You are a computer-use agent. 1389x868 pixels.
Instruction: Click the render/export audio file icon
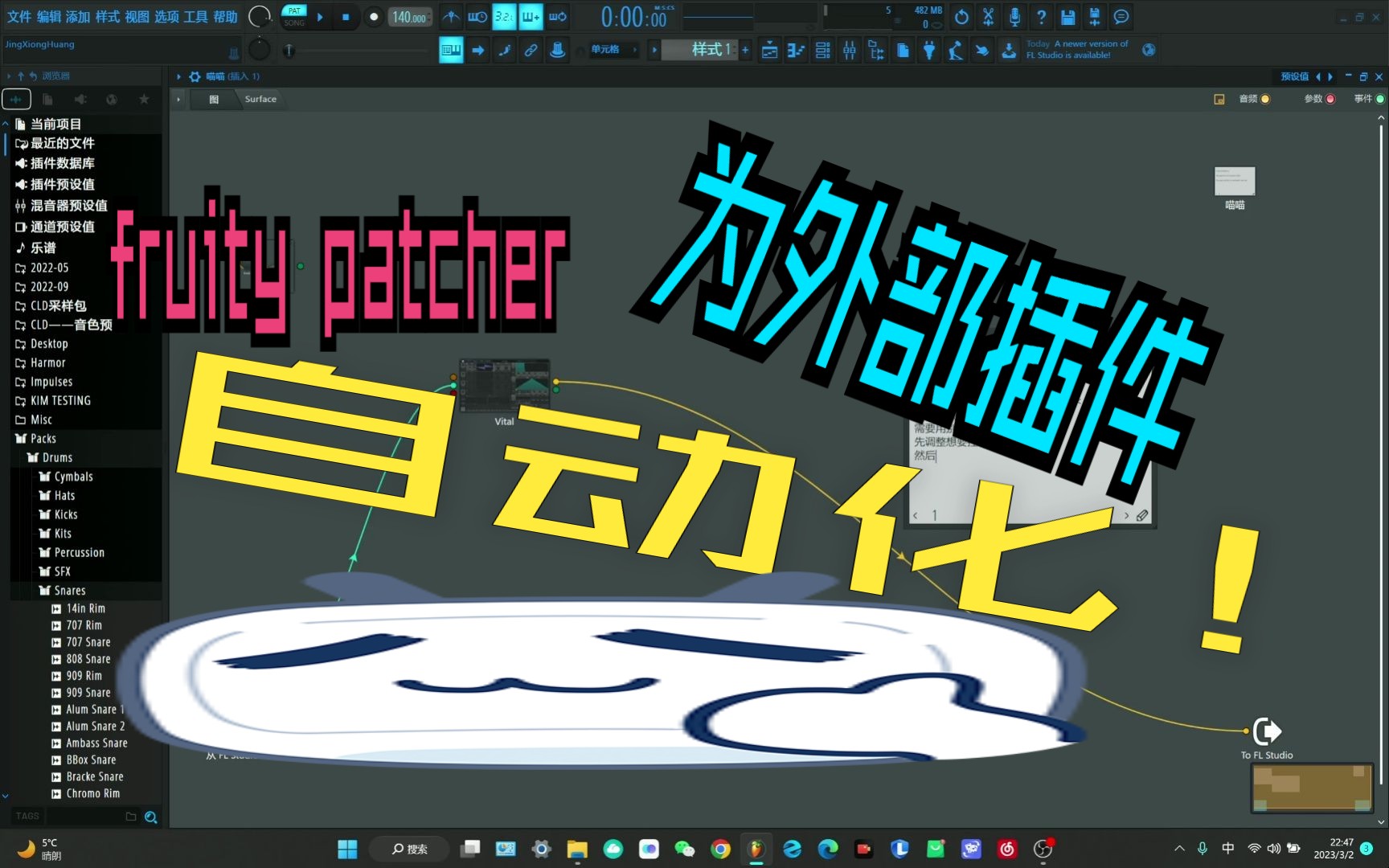click(1094, 17)
